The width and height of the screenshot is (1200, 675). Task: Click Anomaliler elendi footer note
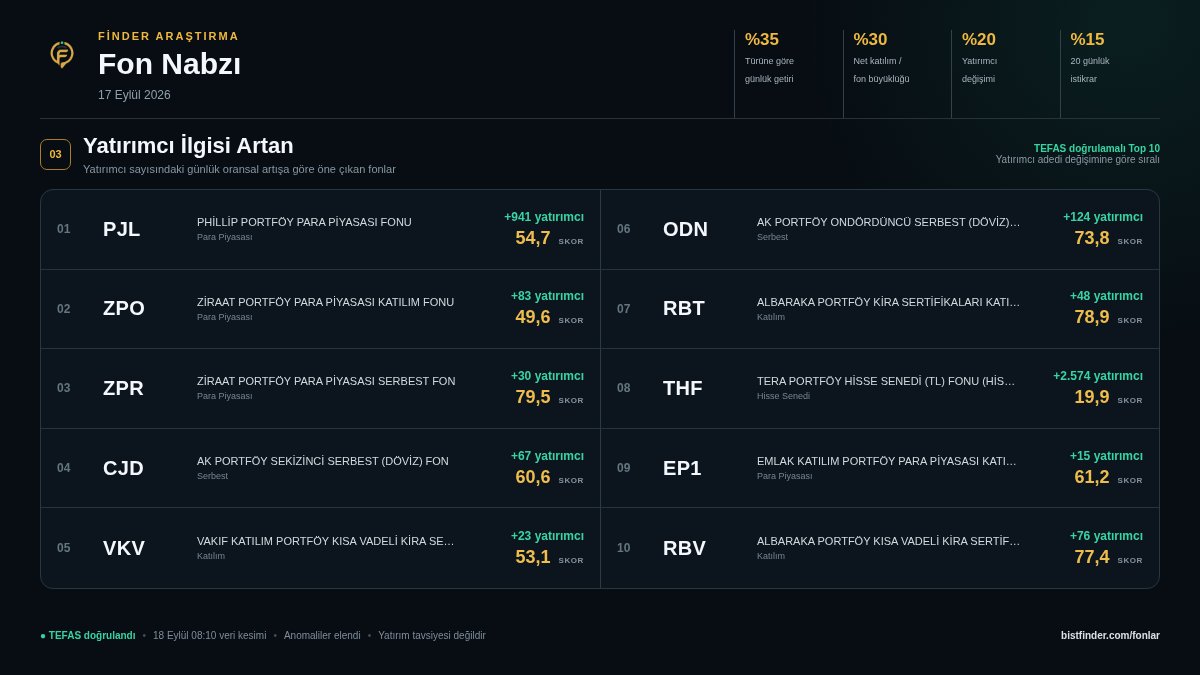coord(322,635)
